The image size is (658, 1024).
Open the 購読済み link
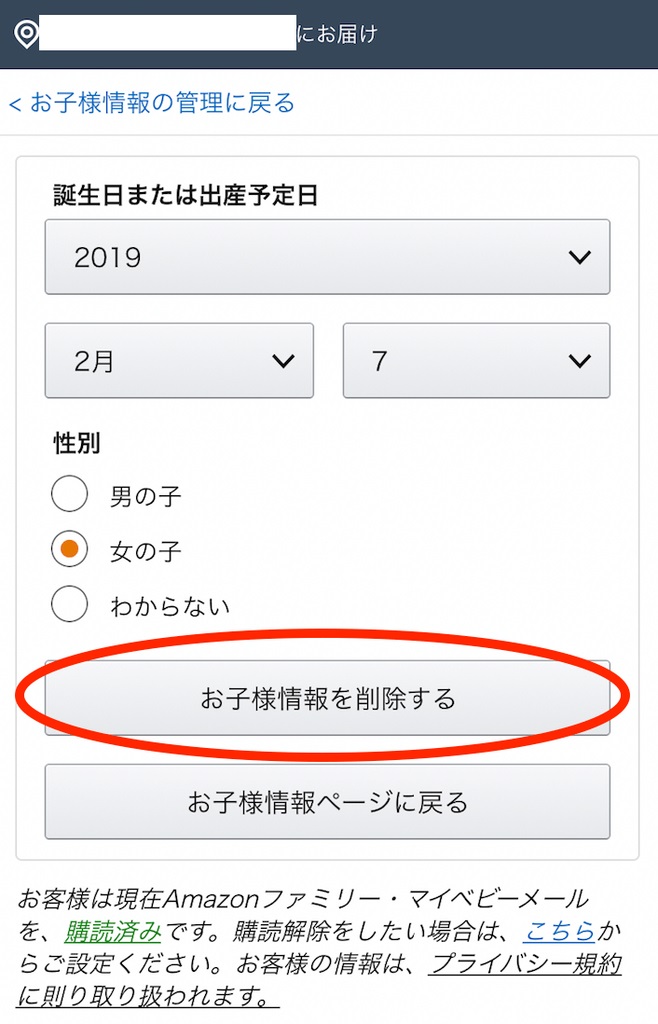(112, 931)
